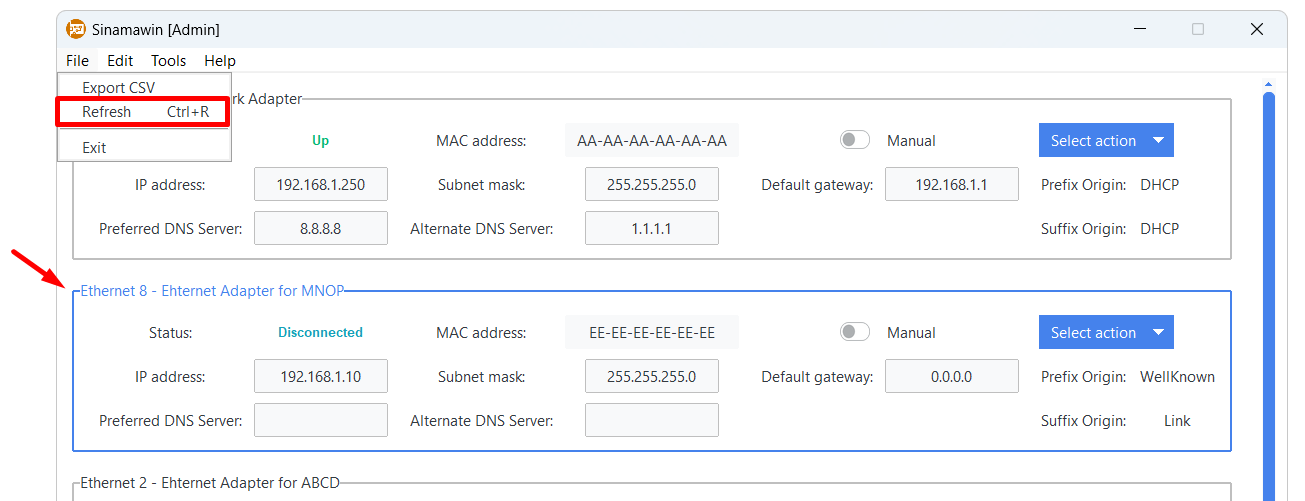Close the Sinamawin window
The width and height of the screenshot is (1305, 501).
click(x=1257, y=30)
